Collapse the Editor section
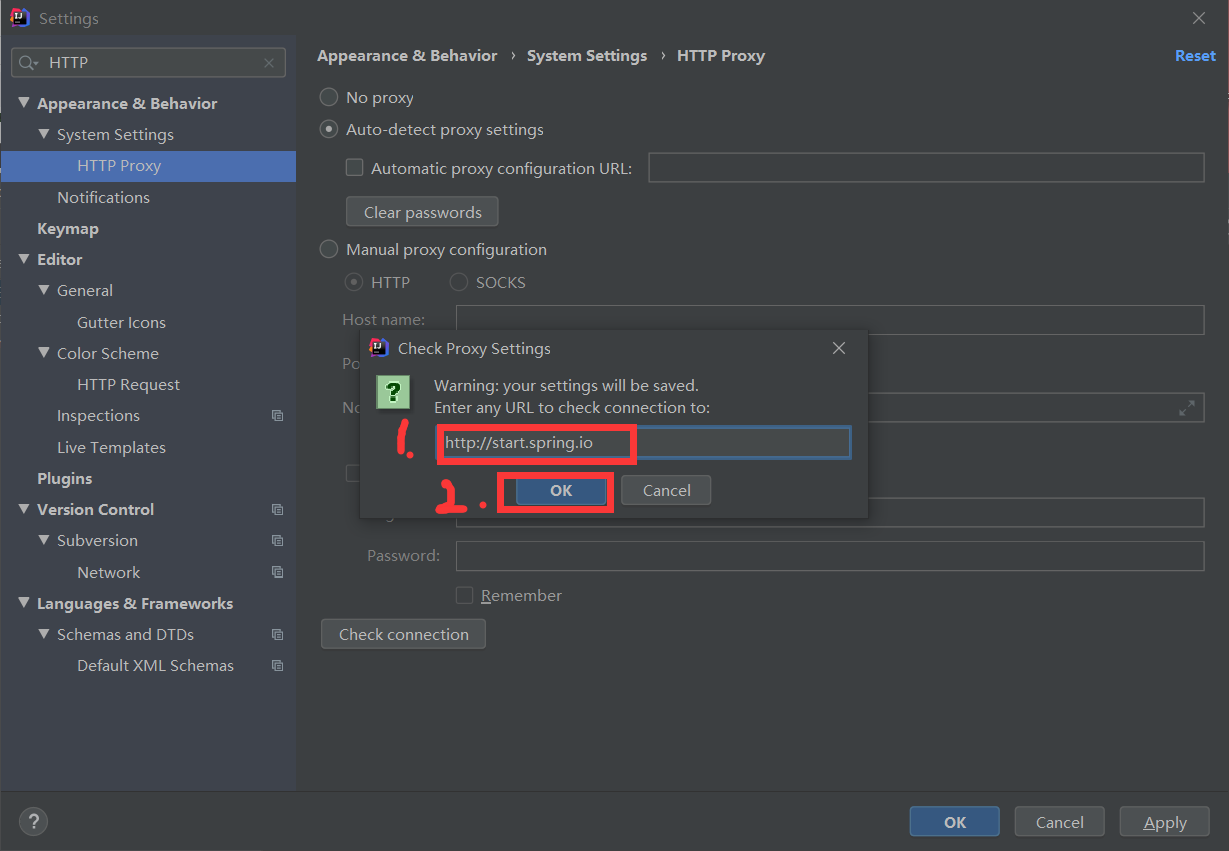Viewport: 1229px width, 851px height. [x=24, y=259]
